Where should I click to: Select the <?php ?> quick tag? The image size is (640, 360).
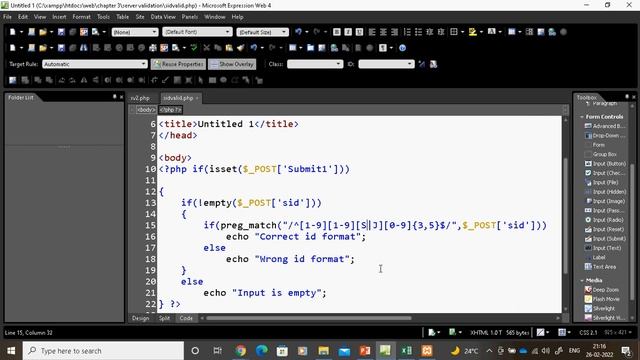[x=170, y=110]
